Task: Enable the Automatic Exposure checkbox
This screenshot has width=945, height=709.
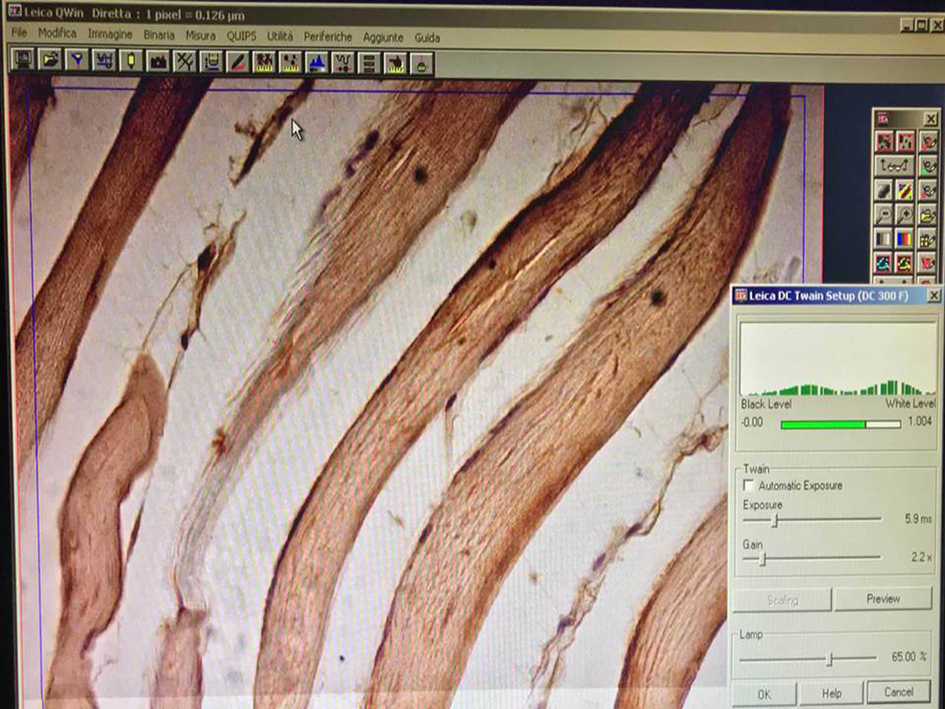Action: tap(749, 485)
